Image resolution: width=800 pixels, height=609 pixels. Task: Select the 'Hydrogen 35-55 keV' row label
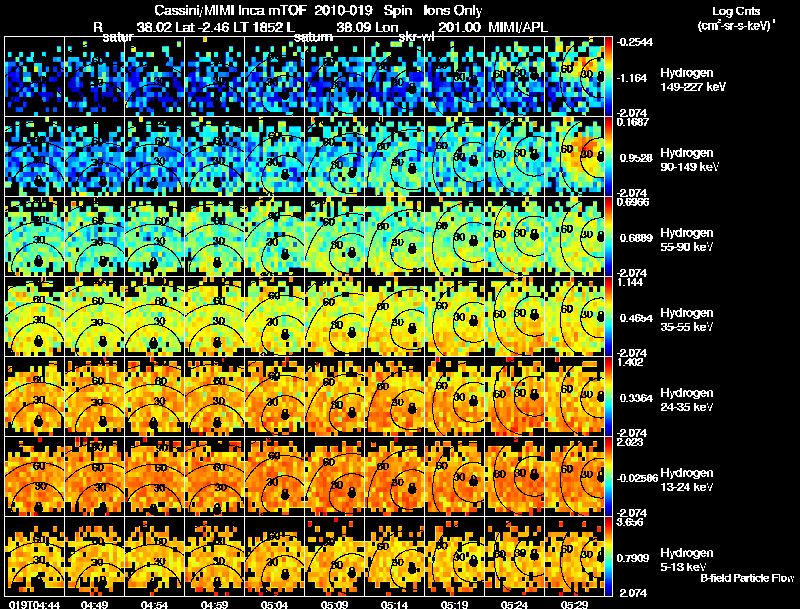click(687, 320)
